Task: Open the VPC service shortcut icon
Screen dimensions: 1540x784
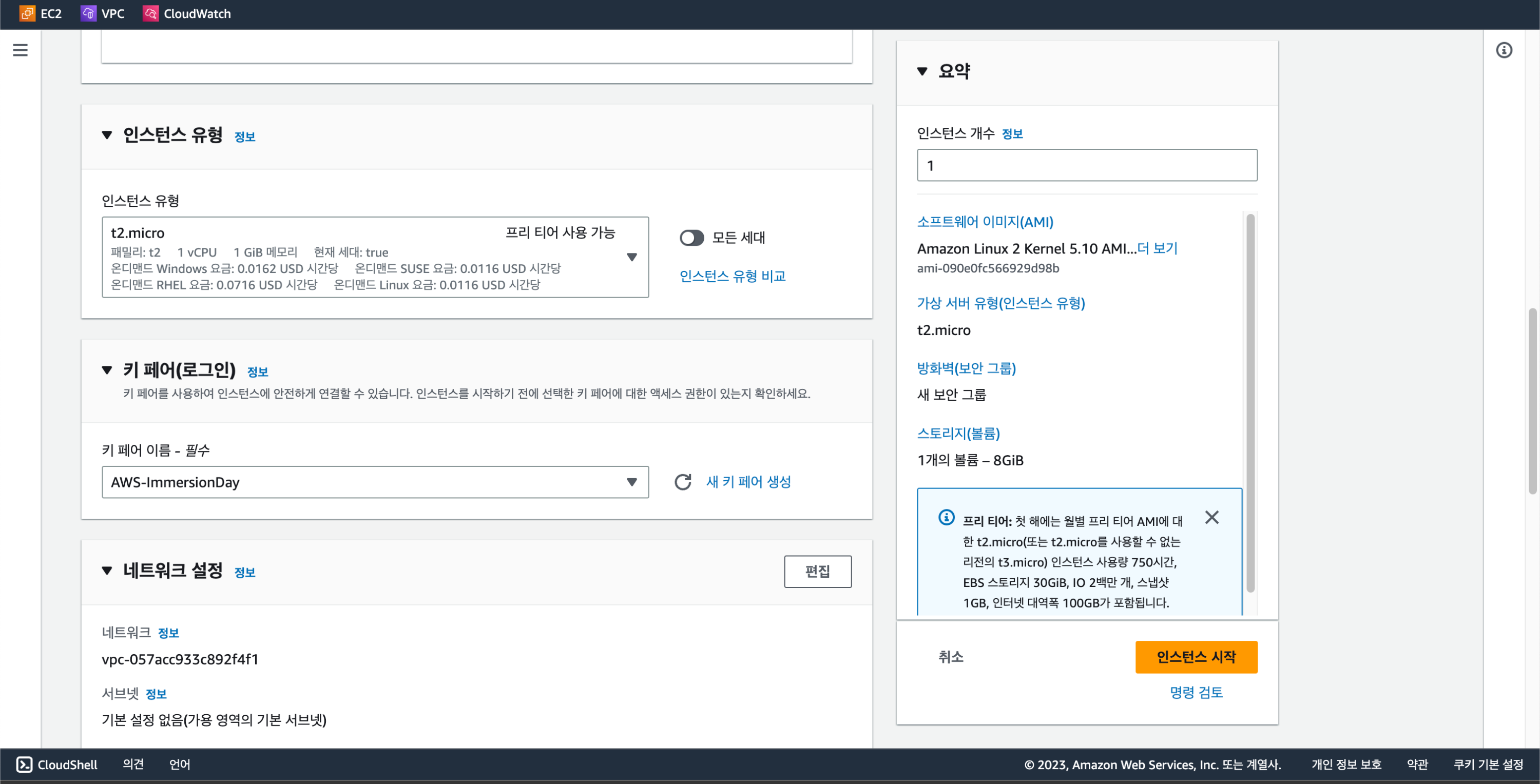Action: (88, 13)
